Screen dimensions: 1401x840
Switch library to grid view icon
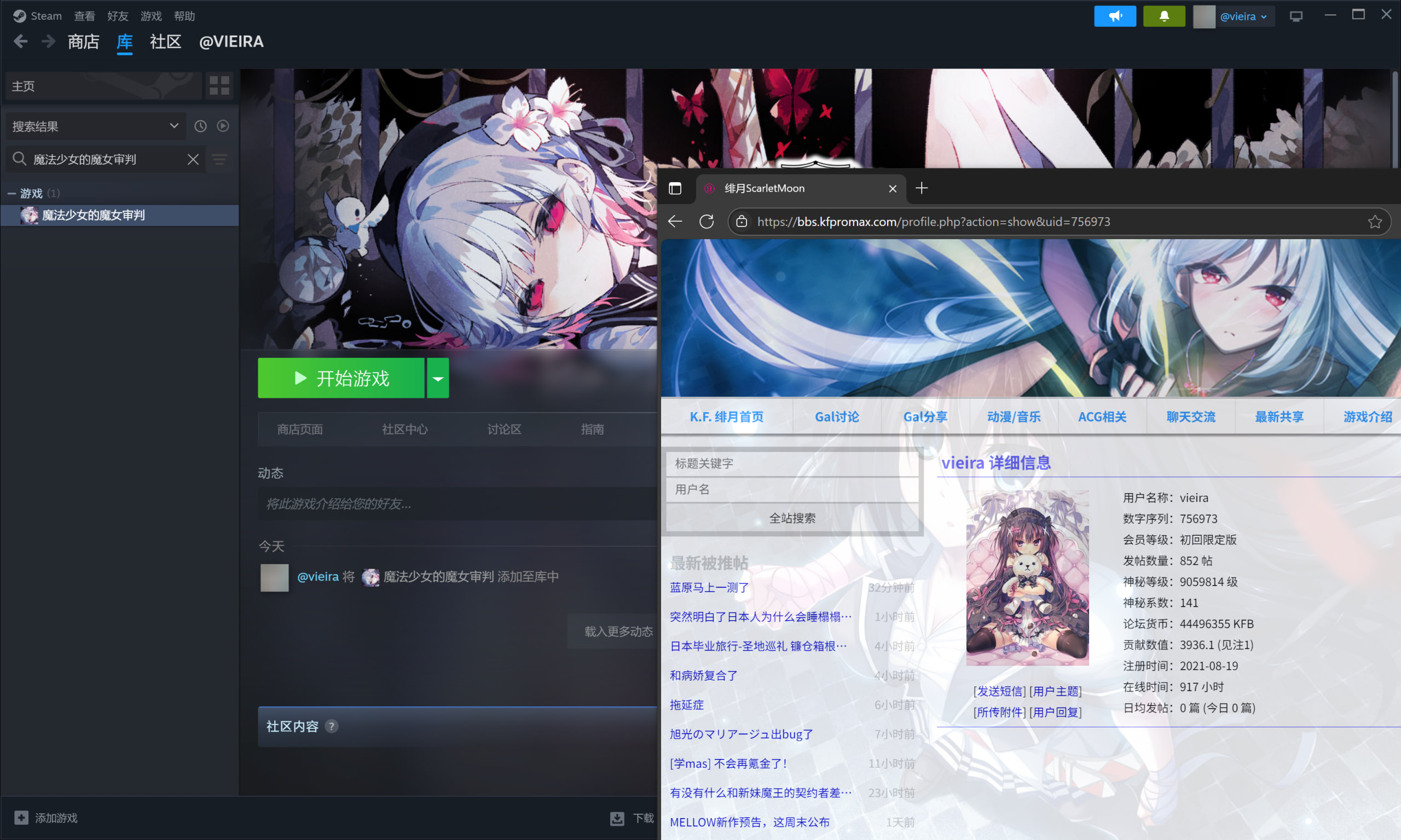click(219, 85)
